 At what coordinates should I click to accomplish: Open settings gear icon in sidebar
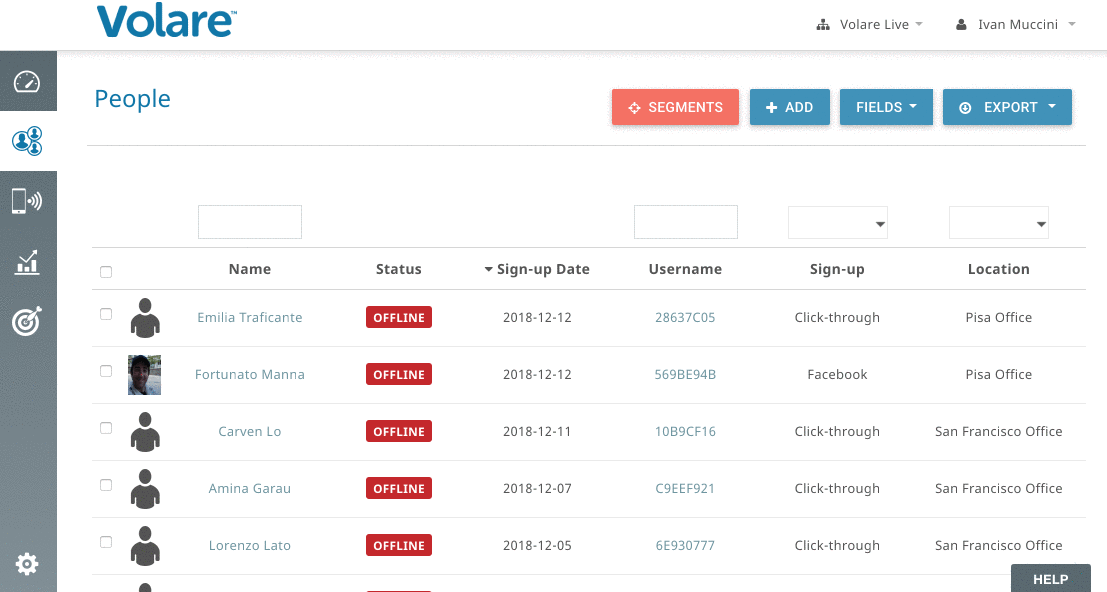tap(27, 564)
